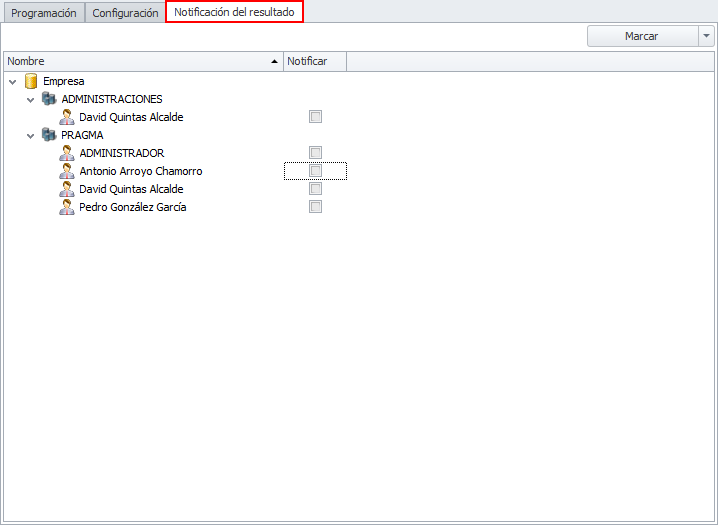Click user icon of David Quintas Alcalde under ADMINISTRACIONES
This screenshot has width=718, height=525.
coord(67,117)
